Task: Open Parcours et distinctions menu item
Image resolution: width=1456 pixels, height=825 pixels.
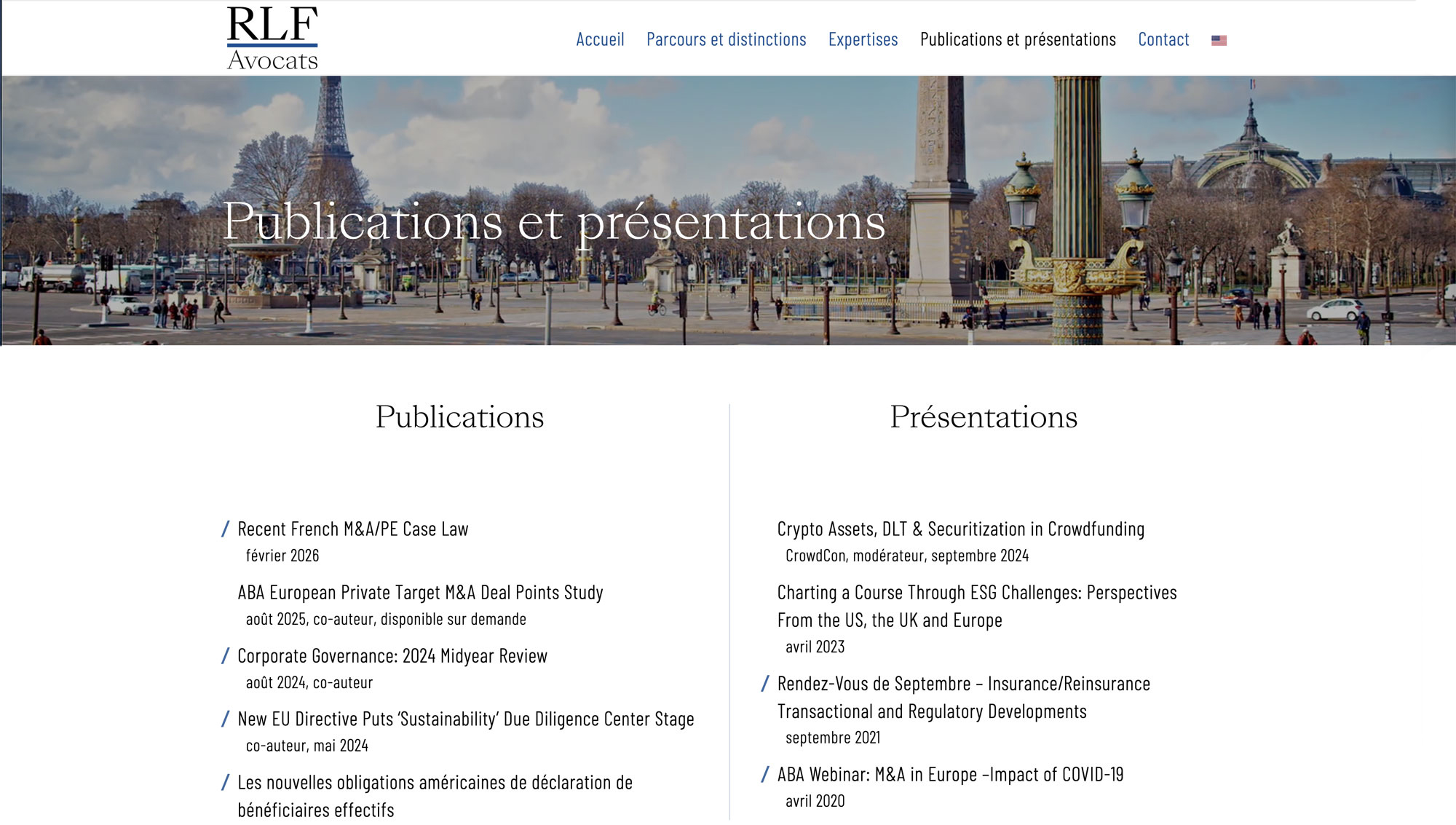Action: (x=726, y=39)
